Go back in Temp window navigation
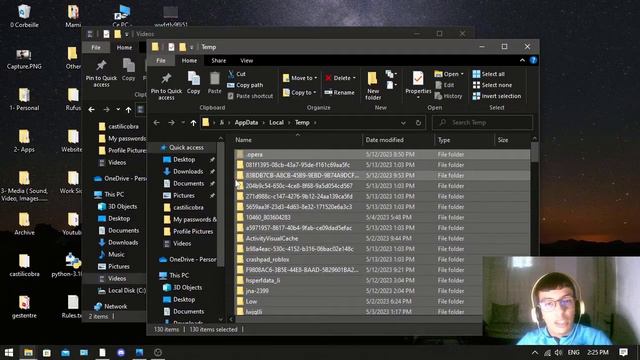The width and height of the screenshot is (640, 360). 156,122
